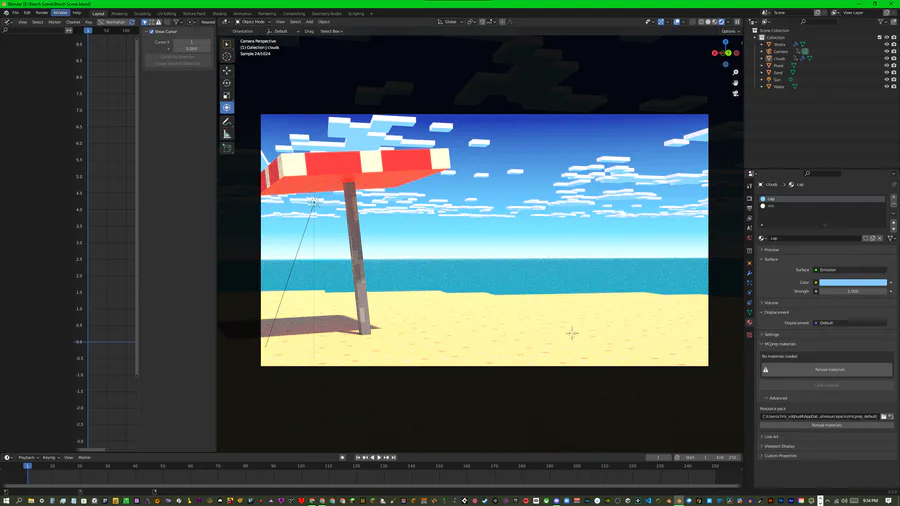Open the File menu

[15, 13]
